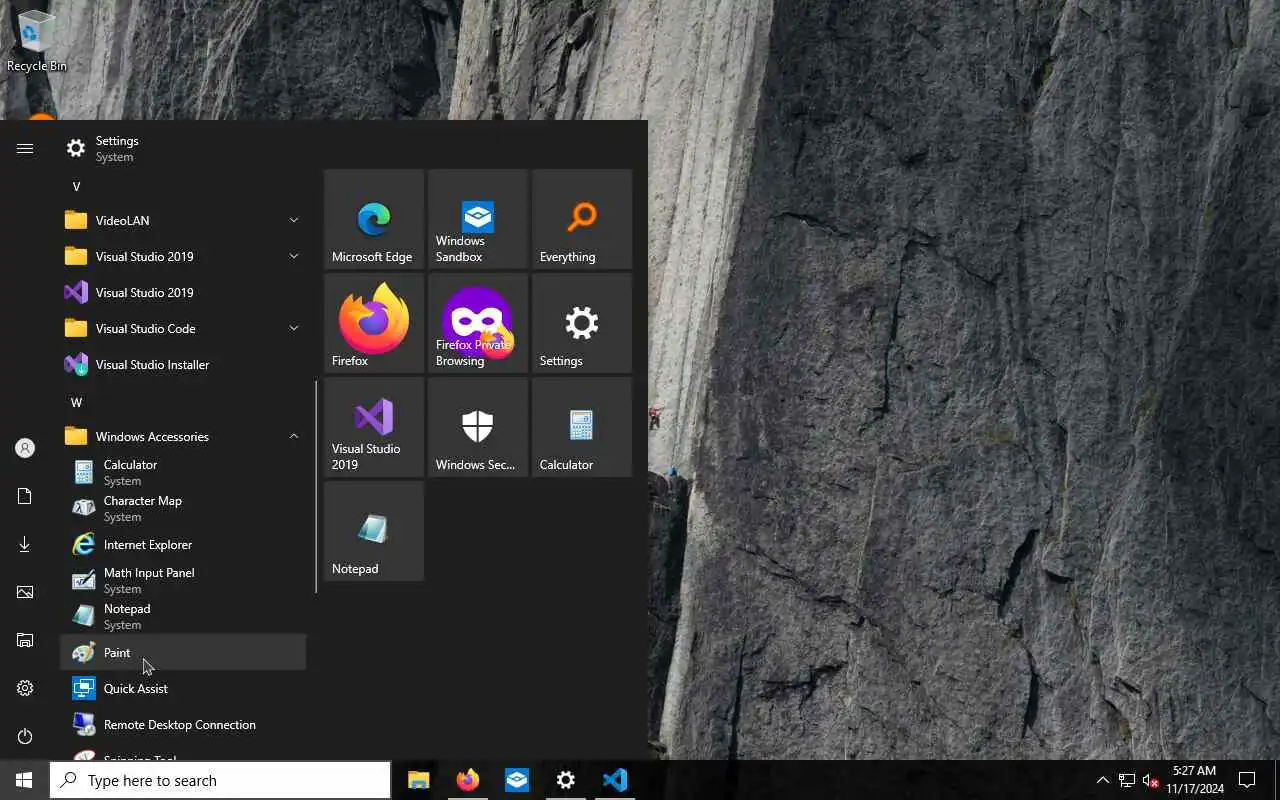
Task: Open the clock and date flyout
Action: pyautogui.click(x=1194, y=780)
